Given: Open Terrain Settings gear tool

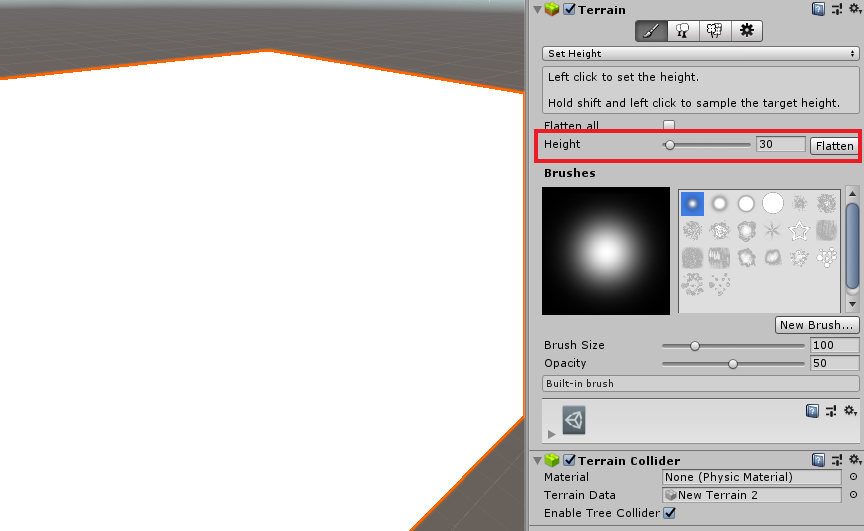Looking at the screenshot, I should click(x=747, y=31).
